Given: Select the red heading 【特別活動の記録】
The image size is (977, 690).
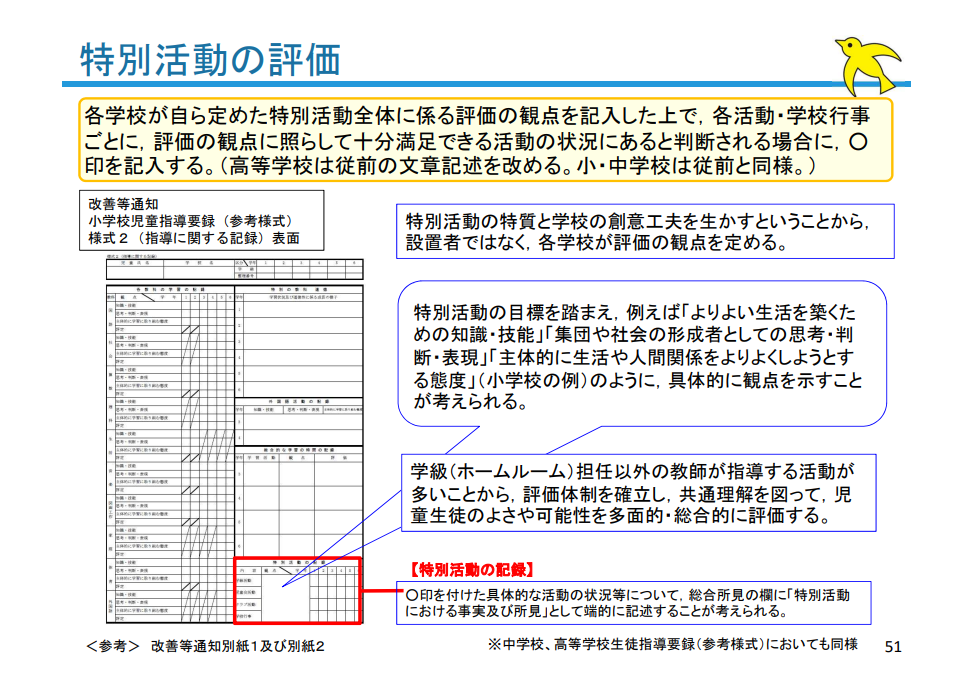Looking at the screenshot, I should point(472,569).
